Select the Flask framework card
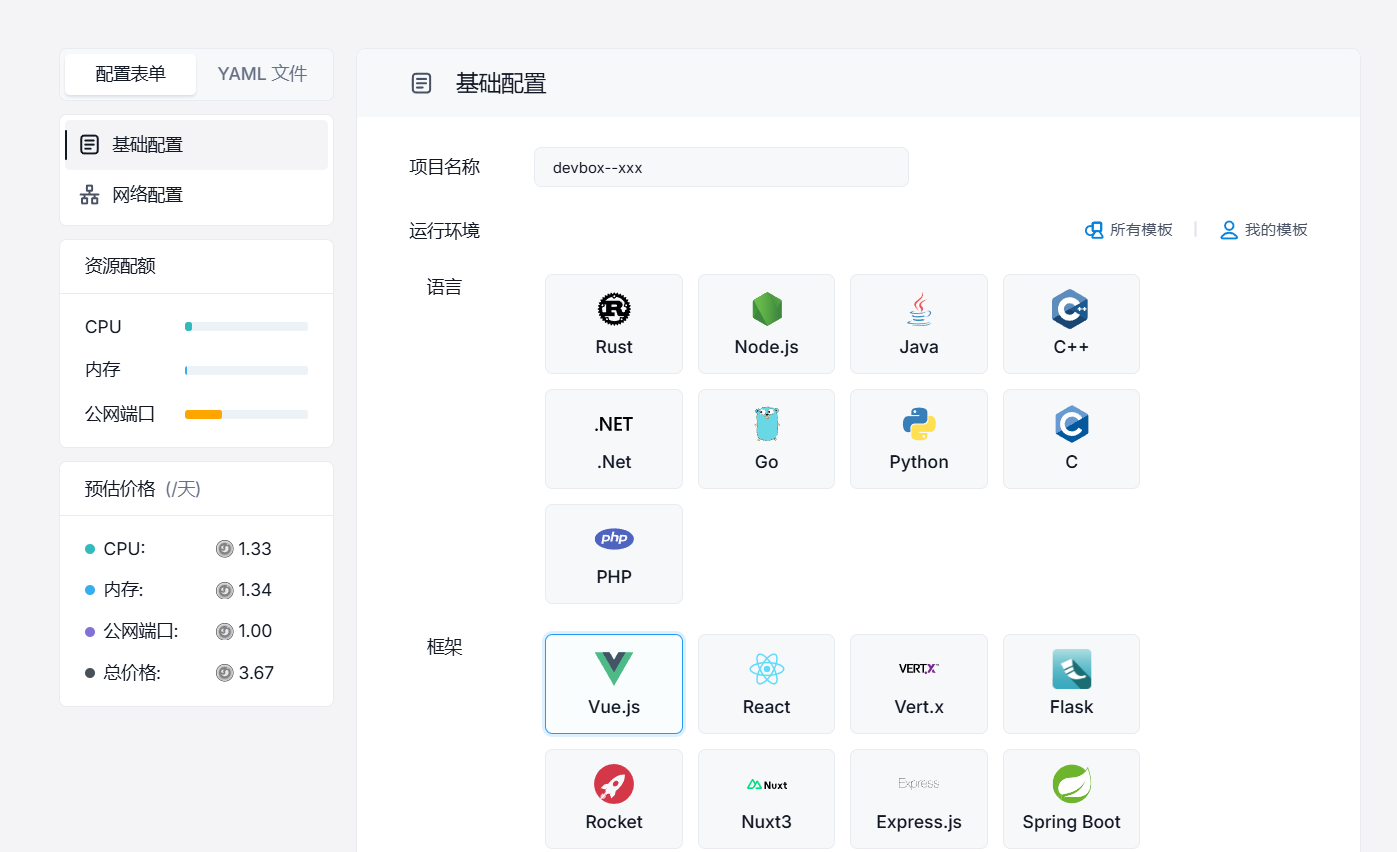Image resolution: width=1397 pixels, height=852 pixels. (x=1071, y=684)
